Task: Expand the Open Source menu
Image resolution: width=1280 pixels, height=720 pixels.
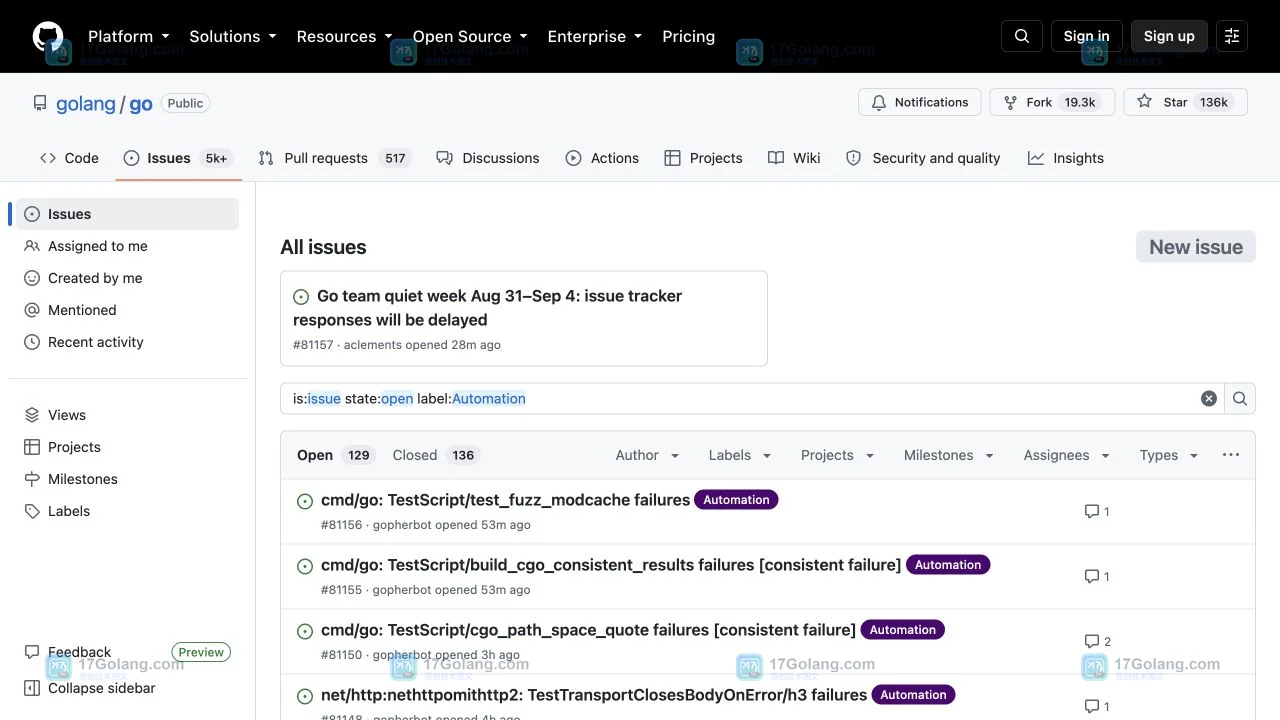Action: (x=470, y=36)
